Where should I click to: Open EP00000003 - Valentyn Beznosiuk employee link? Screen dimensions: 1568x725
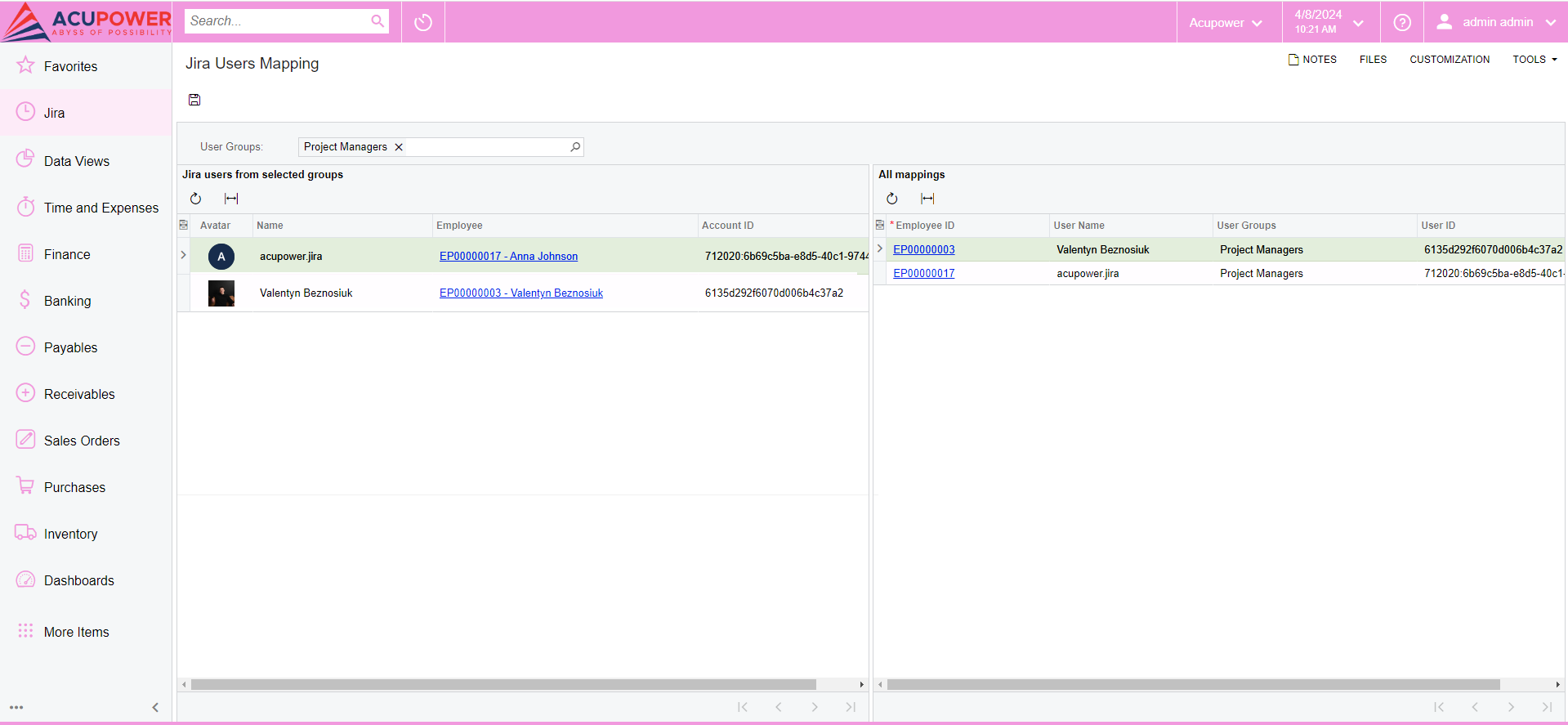(521, 293)
